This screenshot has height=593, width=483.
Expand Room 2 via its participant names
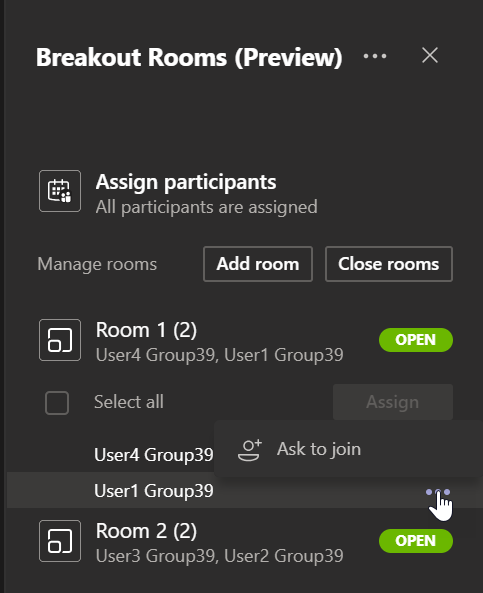[219, 556]
